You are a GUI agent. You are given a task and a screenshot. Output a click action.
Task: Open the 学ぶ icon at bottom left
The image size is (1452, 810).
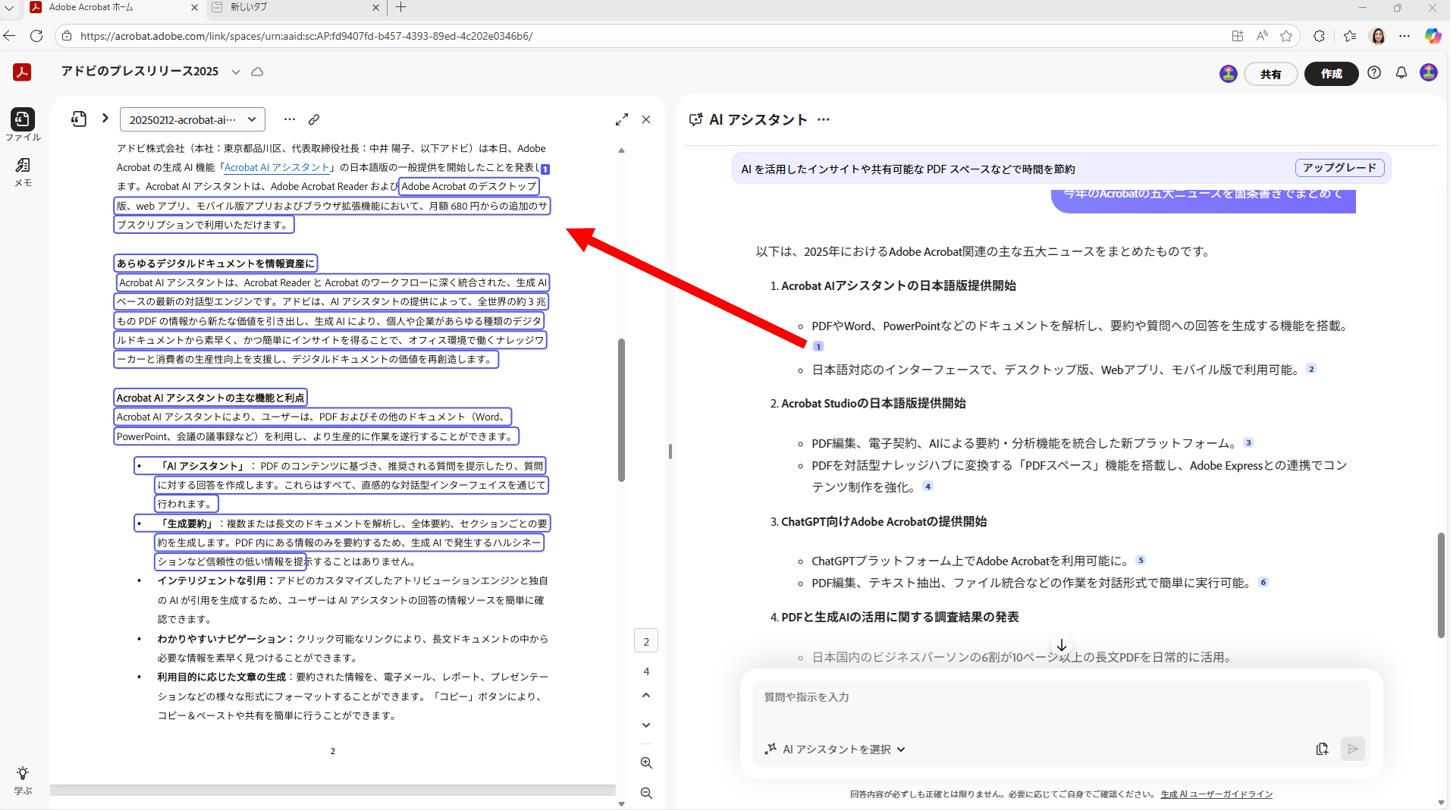[x=22, y=775]
